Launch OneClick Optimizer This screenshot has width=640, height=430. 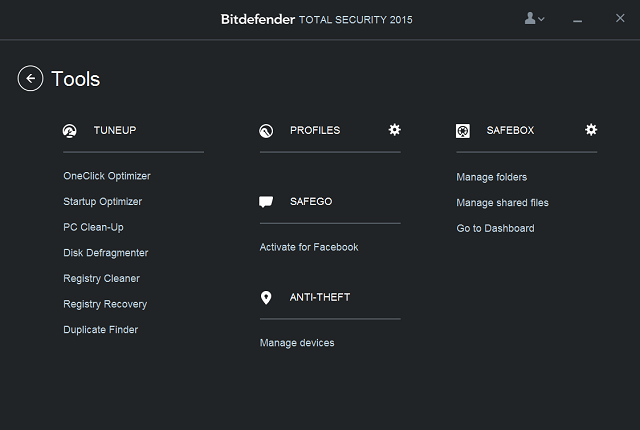tap(107, 176)
